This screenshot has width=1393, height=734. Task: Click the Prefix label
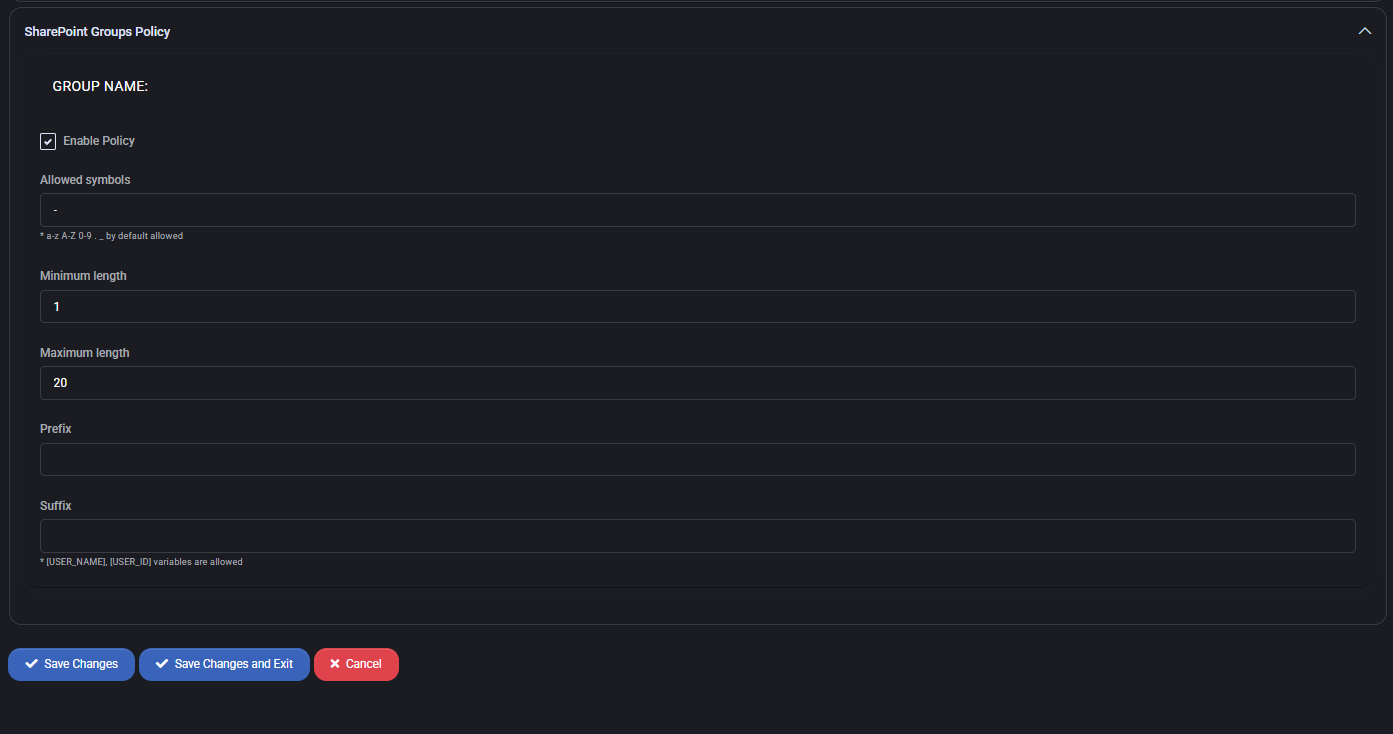pos(56,429)
